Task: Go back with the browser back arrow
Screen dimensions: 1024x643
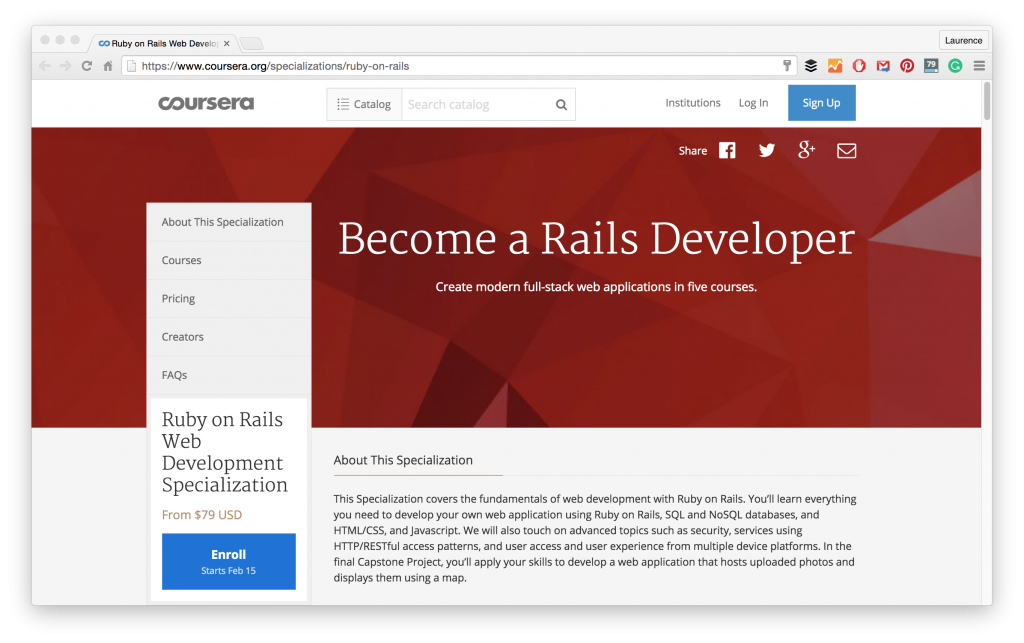Action: (x=45, y=66)
